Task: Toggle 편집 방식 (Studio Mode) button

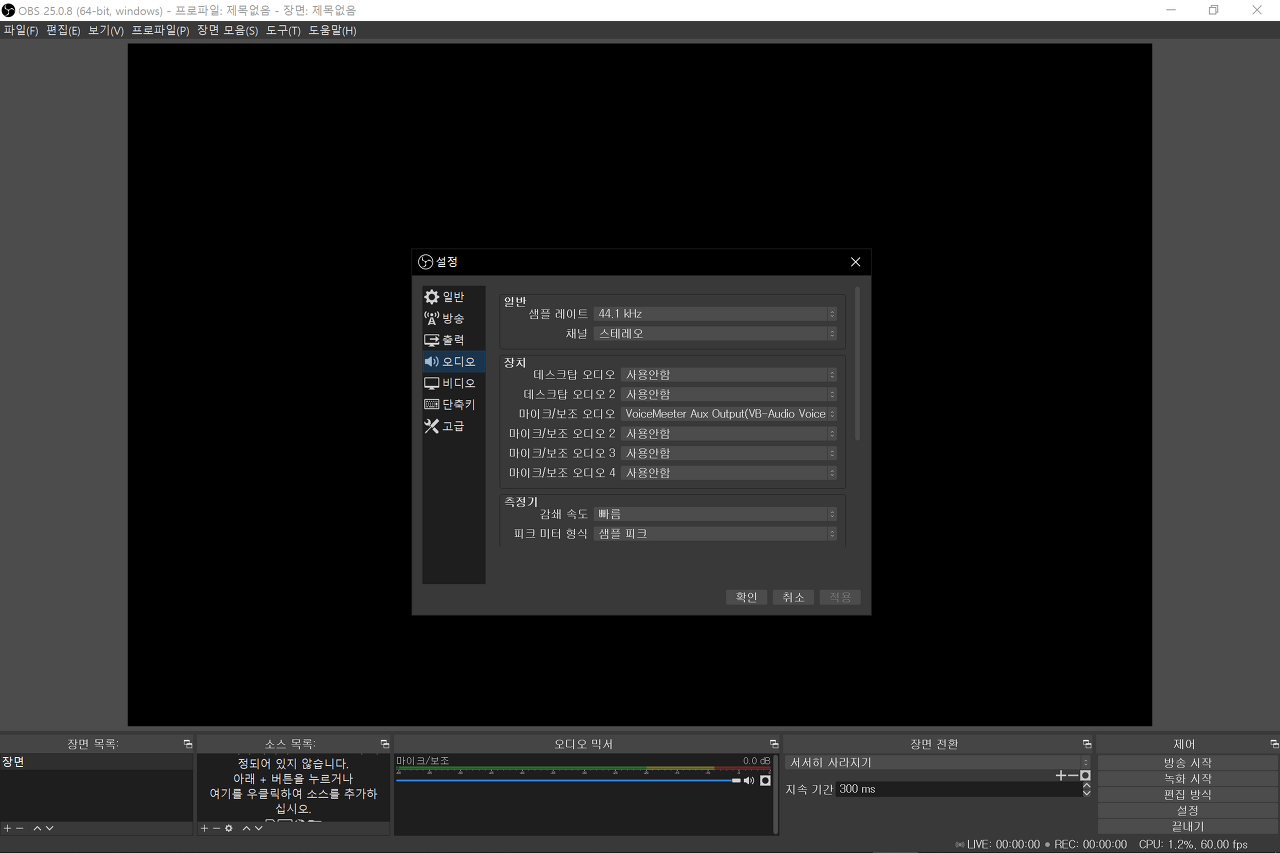Action: pyautogui.click(x=1188, y=795)
